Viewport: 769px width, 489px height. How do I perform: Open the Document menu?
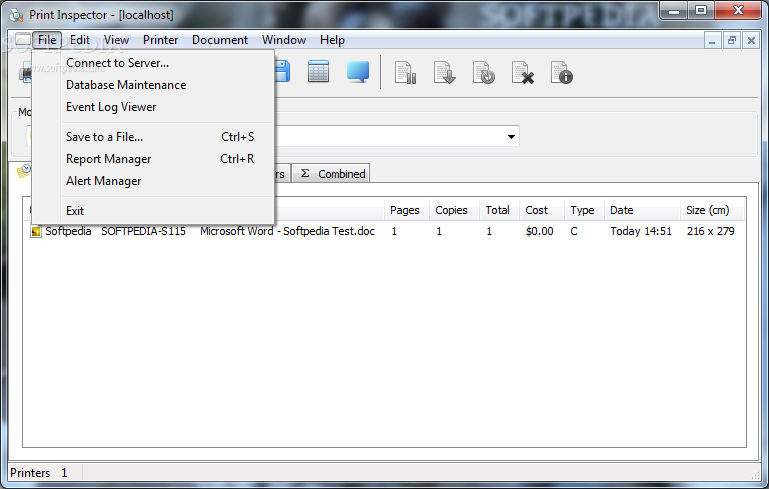point(220,40)
